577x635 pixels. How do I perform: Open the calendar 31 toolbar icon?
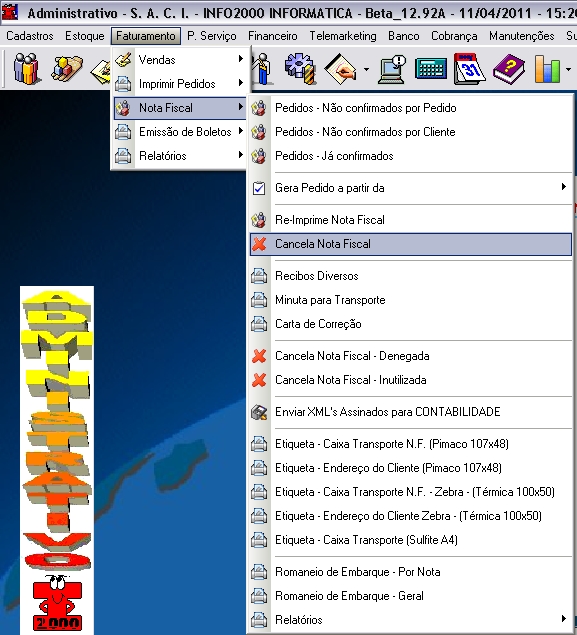tap(469, 69)
